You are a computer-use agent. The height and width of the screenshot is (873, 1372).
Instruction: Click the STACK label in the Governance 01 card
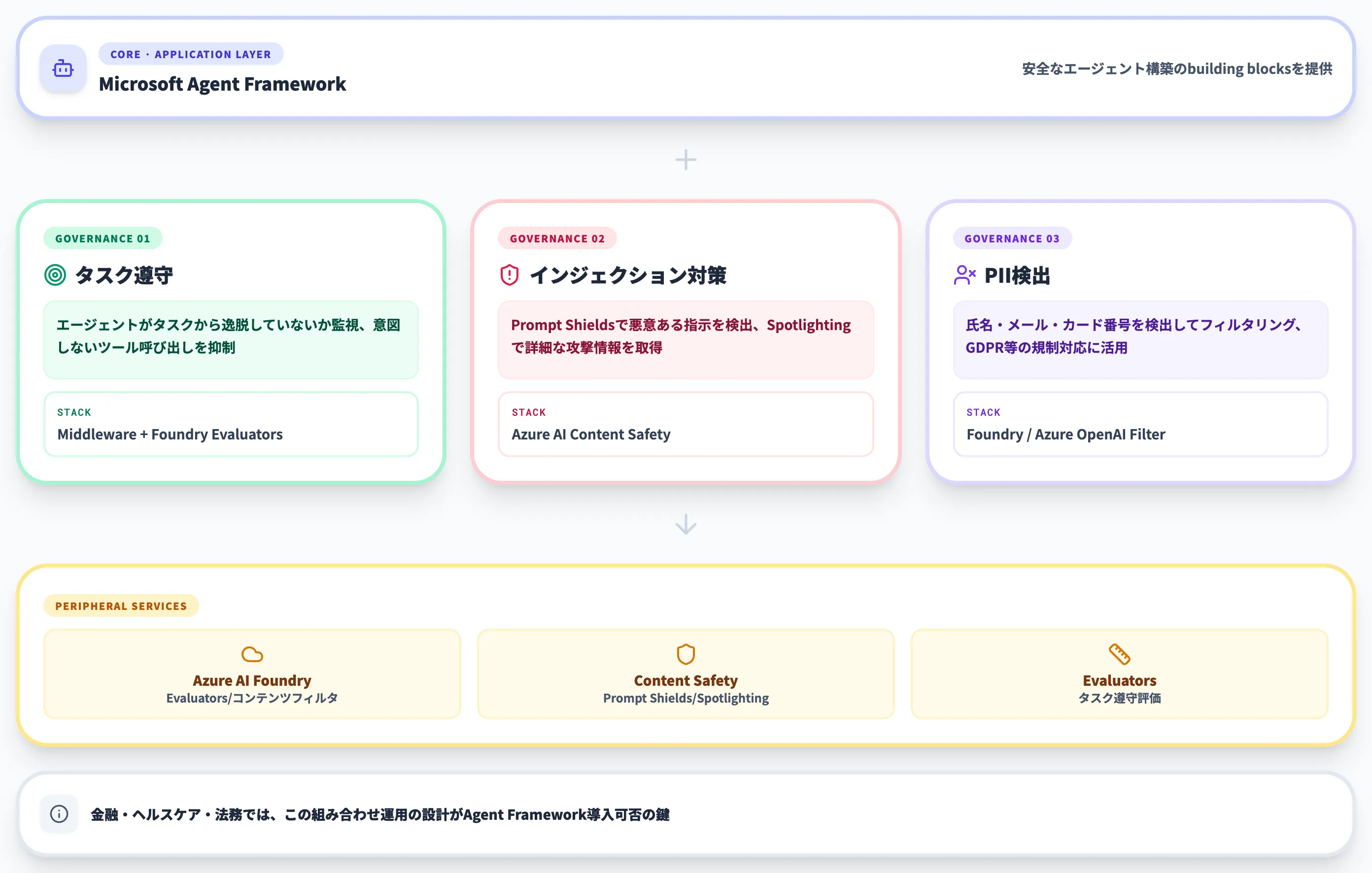click(74, 412)
